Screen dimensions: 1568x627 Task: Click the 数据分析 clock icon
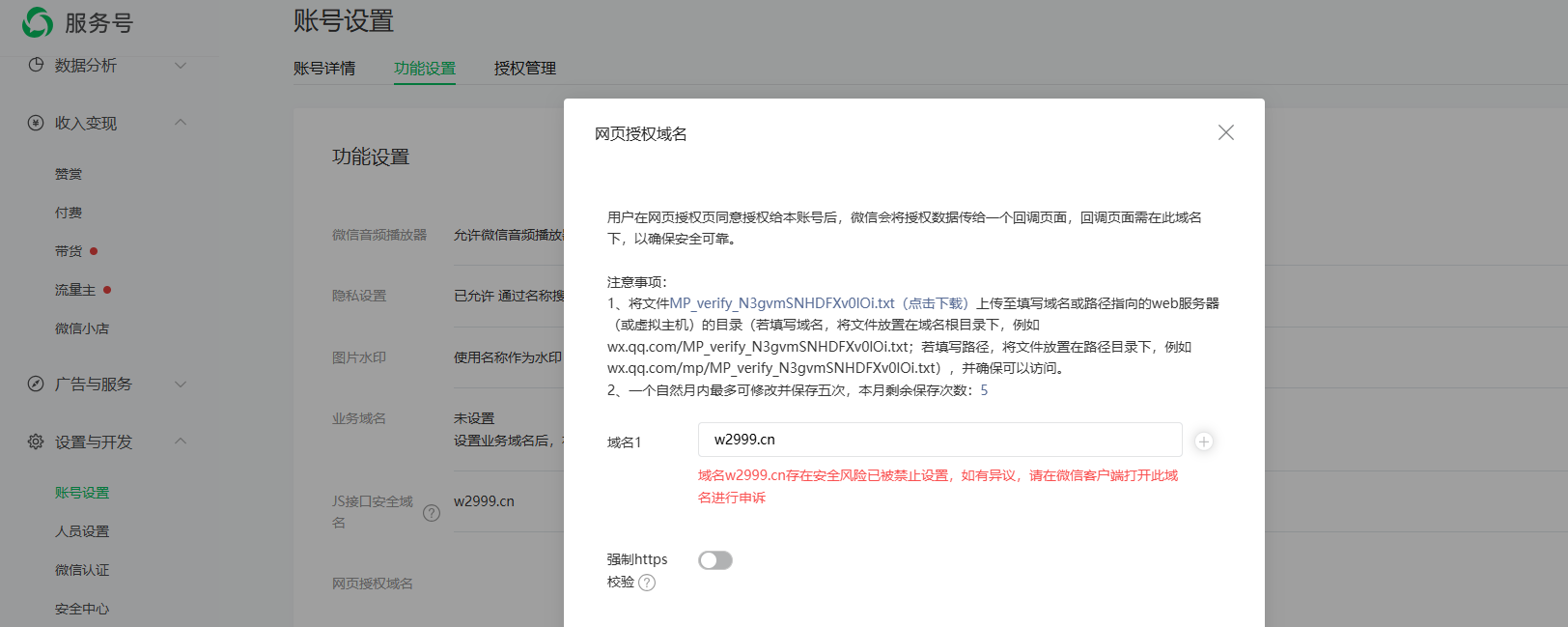(x=36, y=65)
